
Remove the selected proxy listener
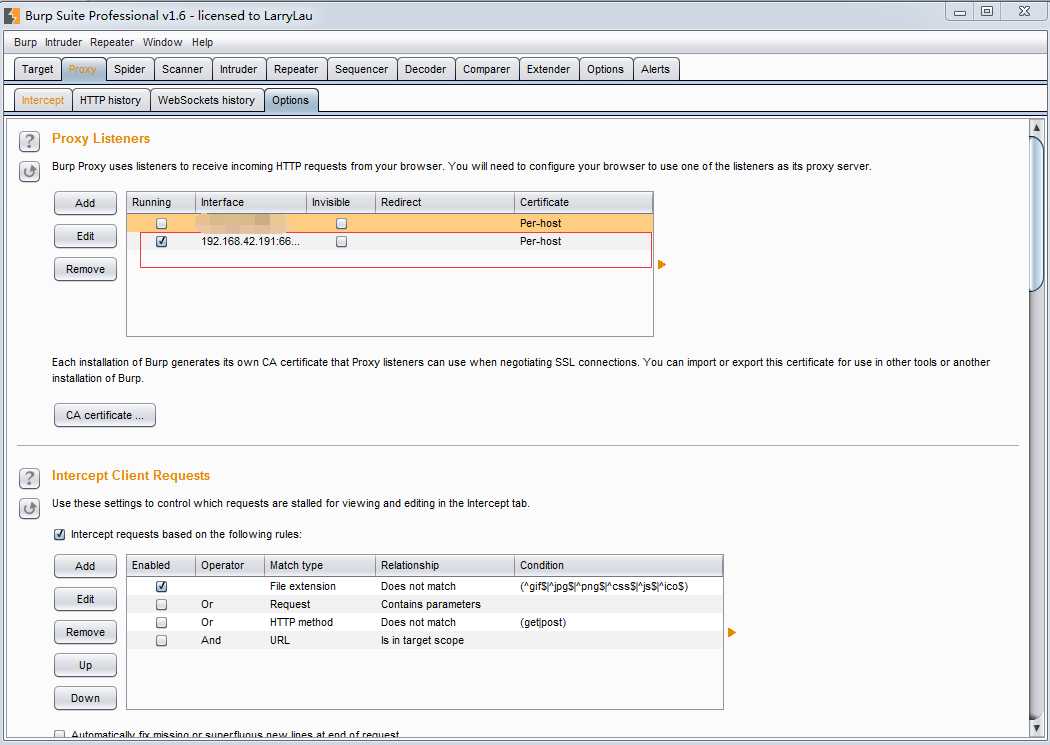(x=85, y=269)
